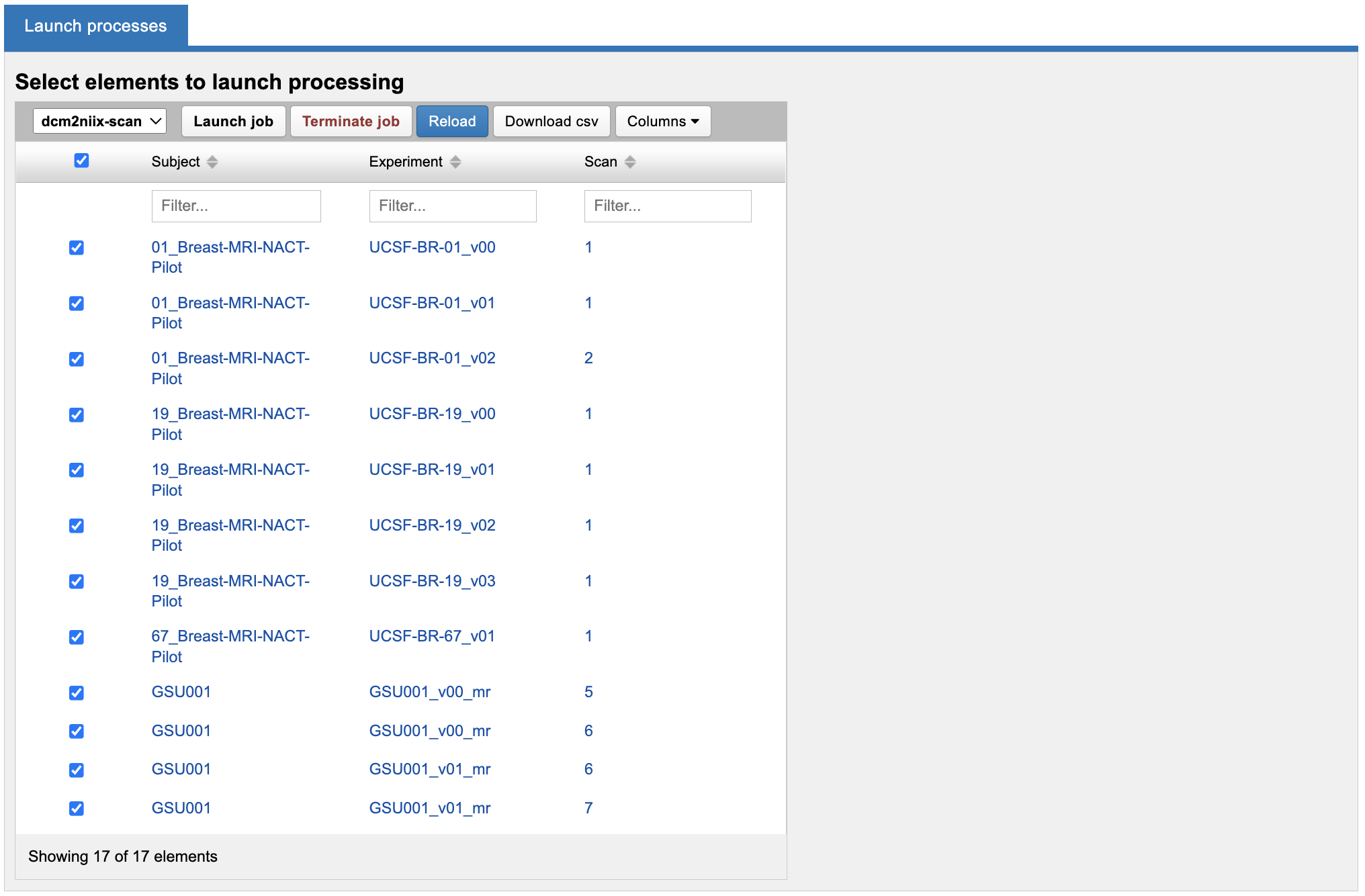Focus the Experiment filter field

point(452,206)
